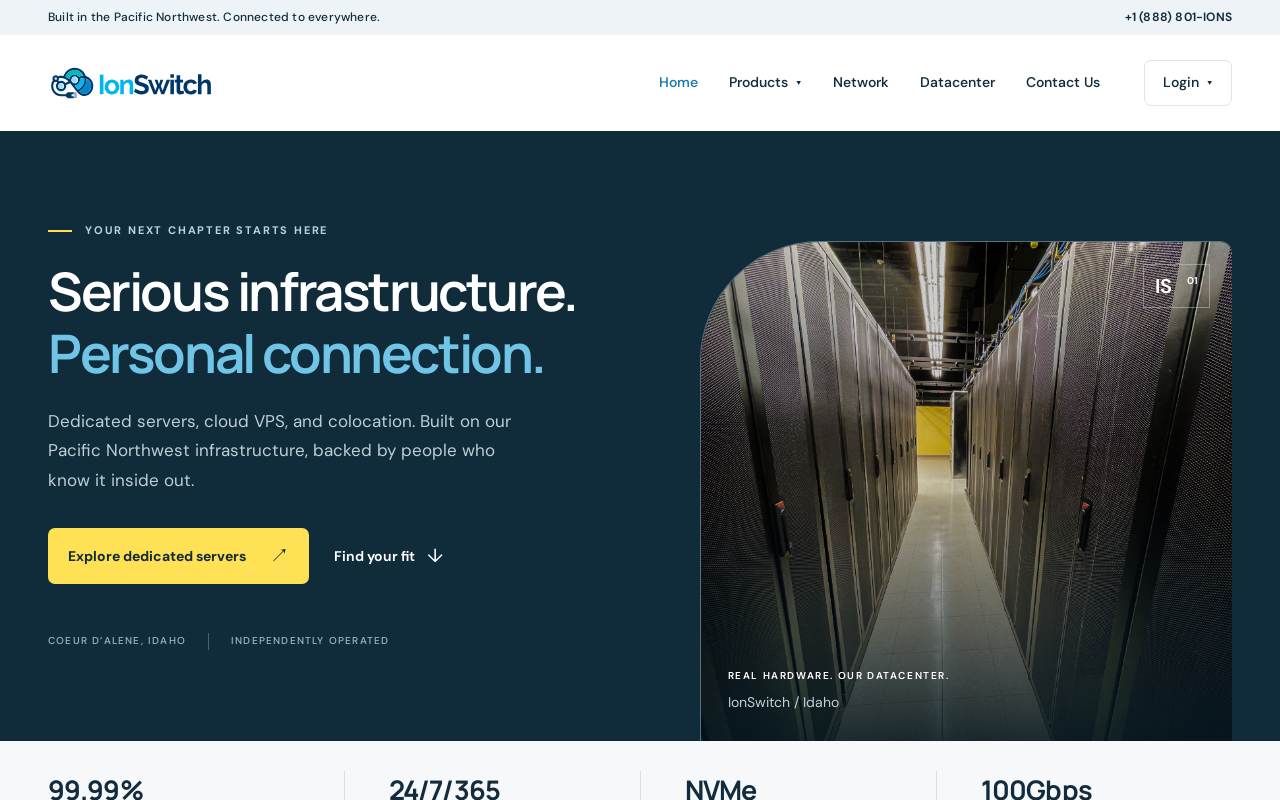The image size is (1280, 800).
Task: Click the 99.99% statistic
Action: (96, 788)
